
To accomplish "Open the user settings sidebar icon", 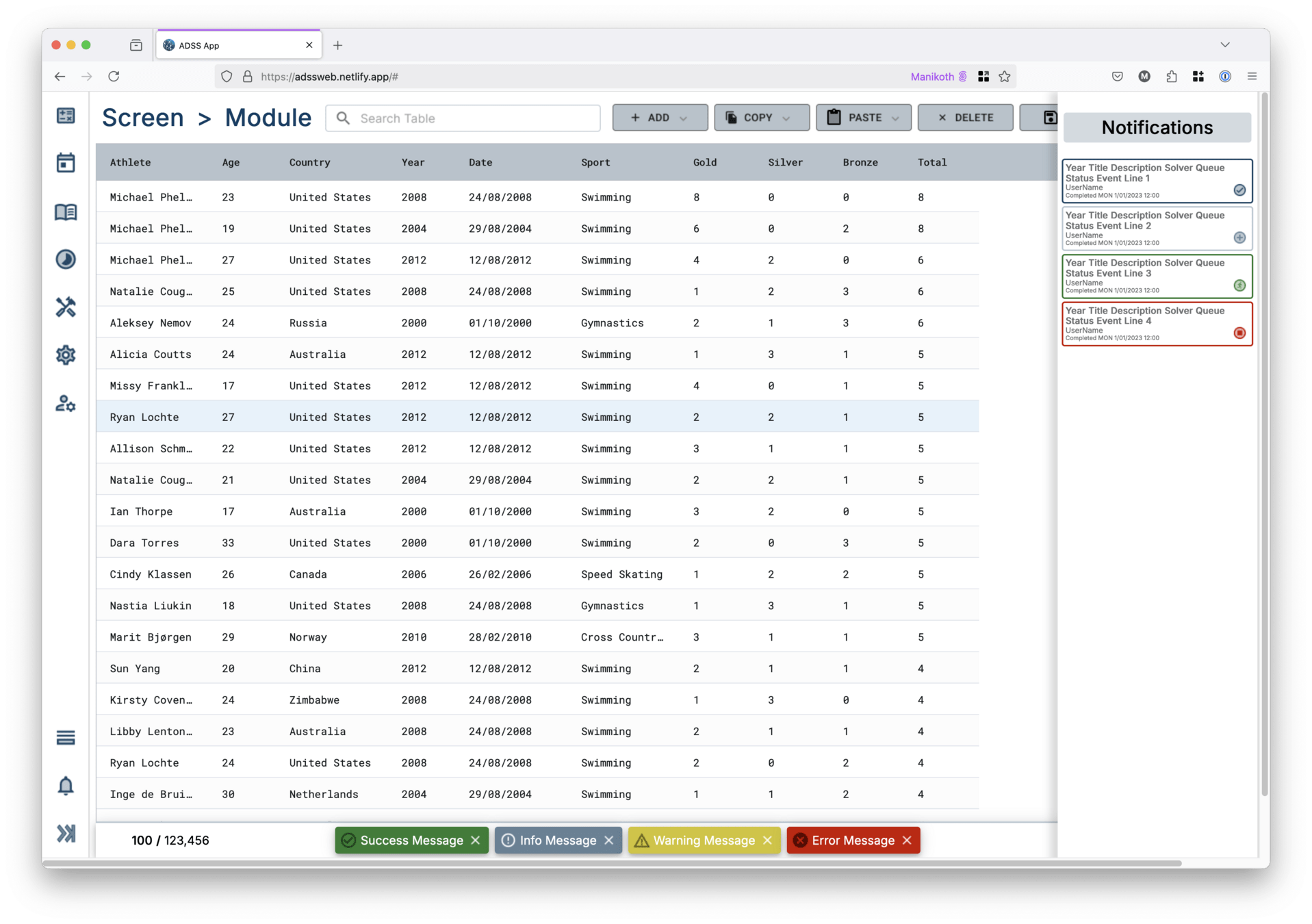I will (66, 404).
